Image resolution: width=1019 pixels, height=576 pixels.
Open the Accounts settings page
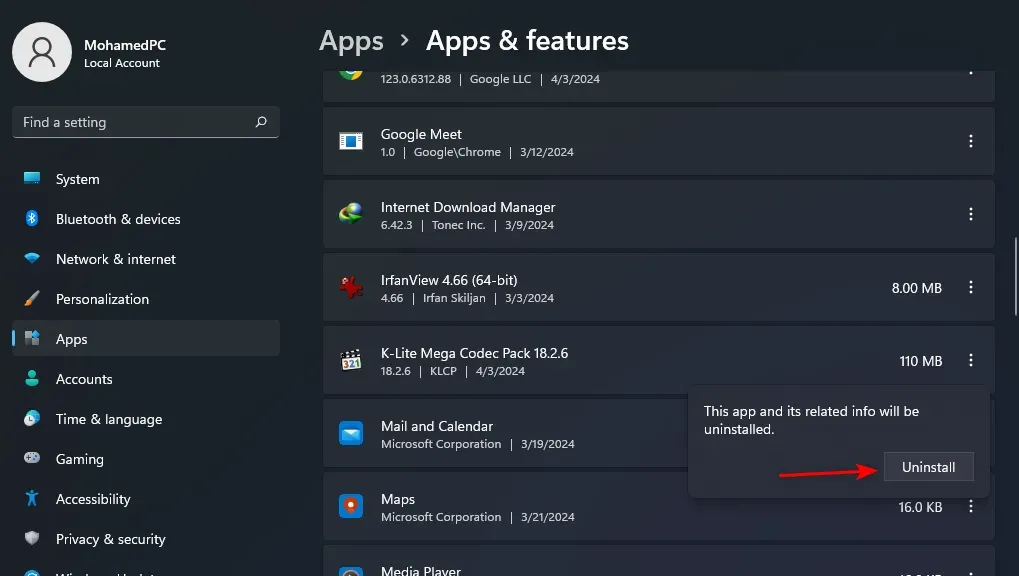146,379
